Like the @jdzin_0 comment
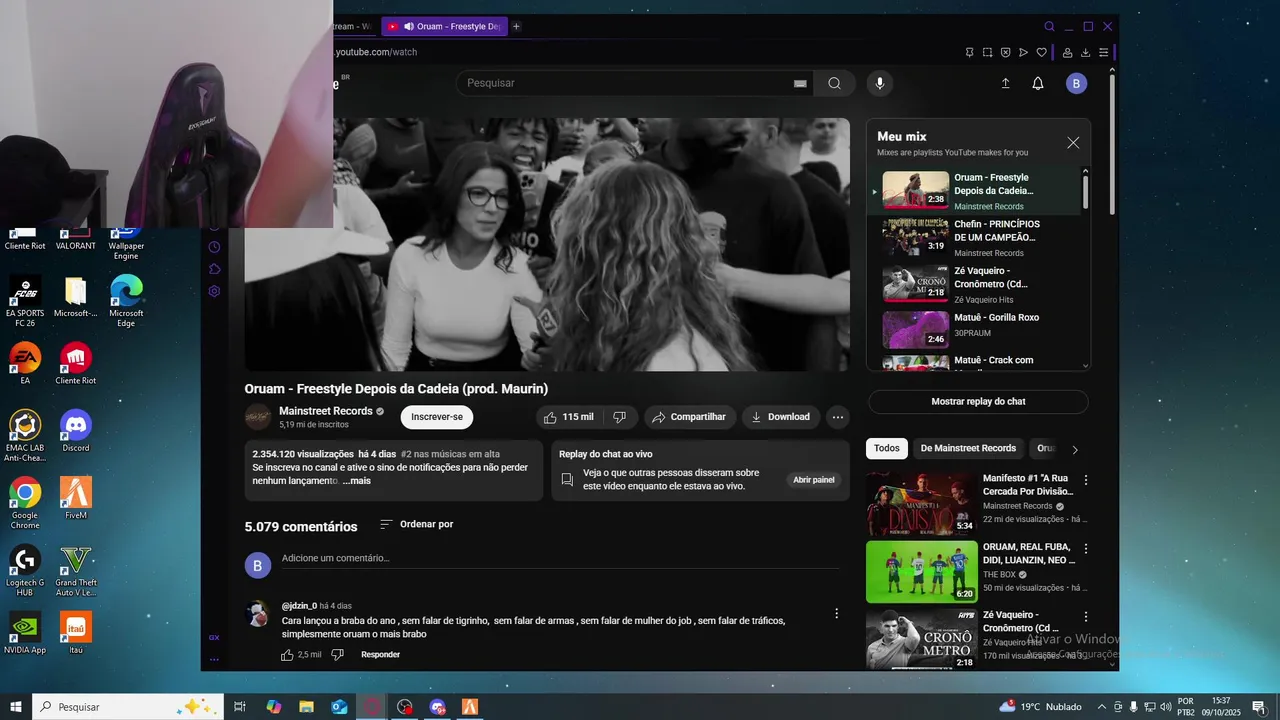This screenshot has height=720, width=1280. coord(287,655)
